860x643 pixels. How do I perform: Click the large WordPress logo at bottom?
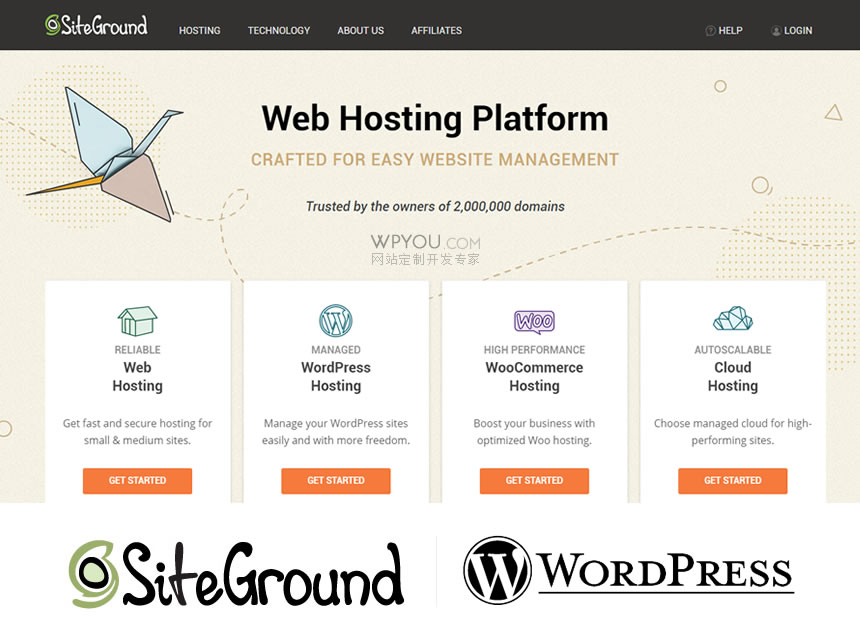click(x=629, y=571)
